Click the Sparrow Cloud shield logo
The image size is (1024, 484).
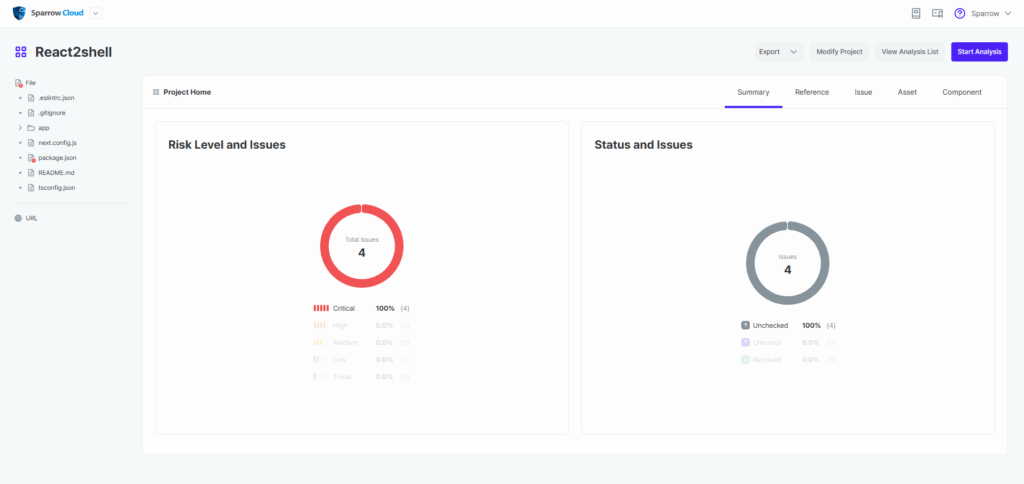click(19, 13)
